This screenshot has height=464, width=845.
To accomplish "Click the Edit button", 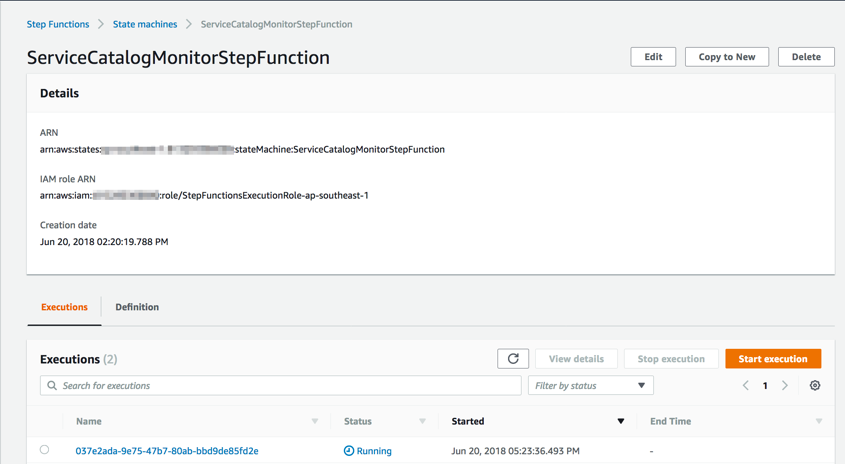I will tap(653, 57).
